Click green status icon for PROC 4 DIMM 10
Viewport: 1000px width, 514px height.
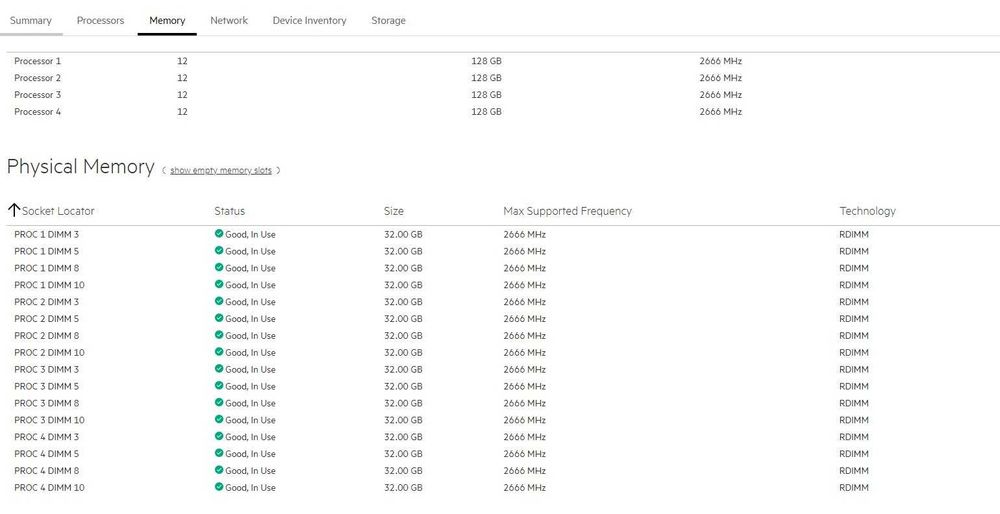(219, 487)
